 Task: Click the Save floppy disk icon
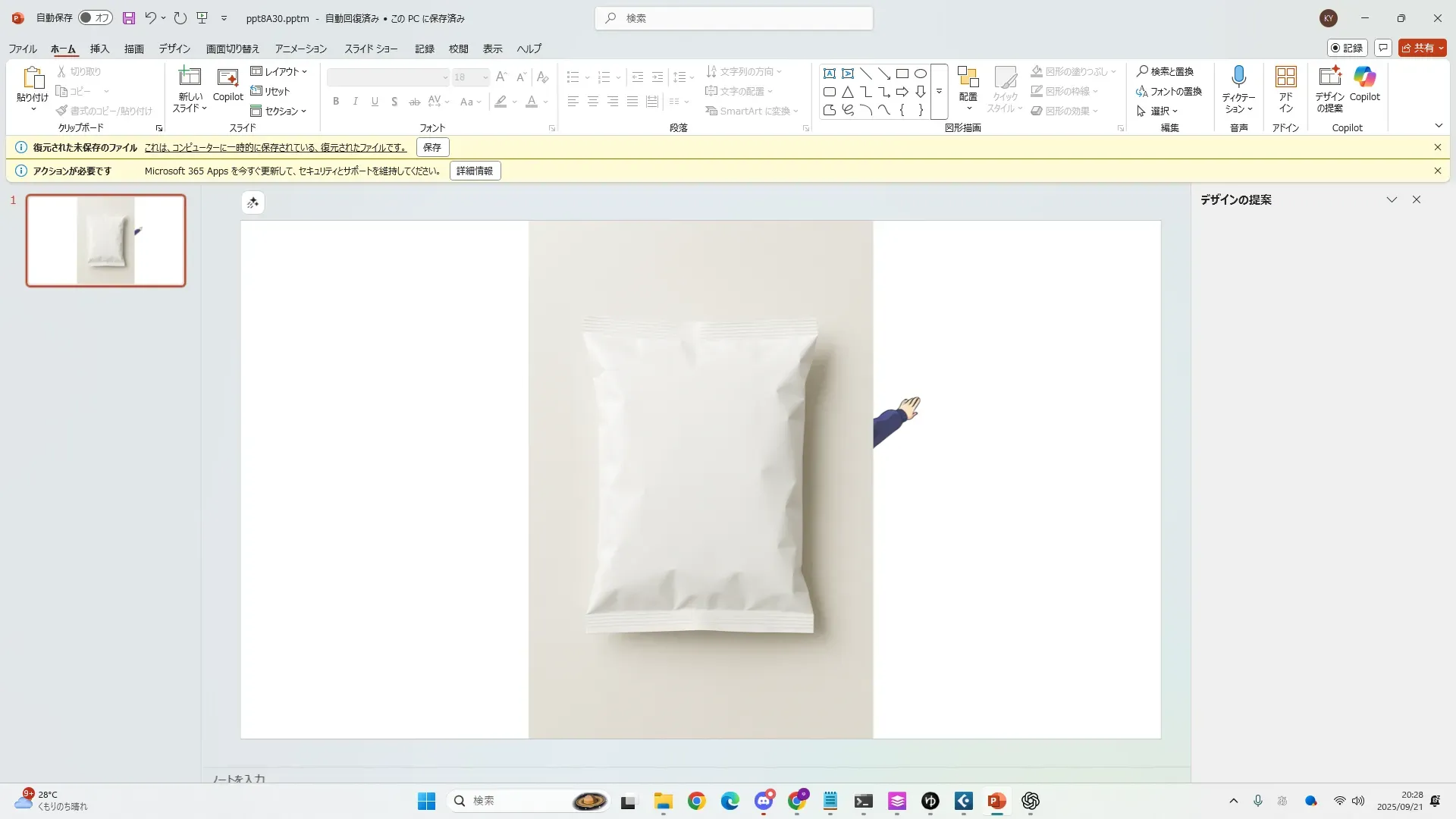point(128,18)
